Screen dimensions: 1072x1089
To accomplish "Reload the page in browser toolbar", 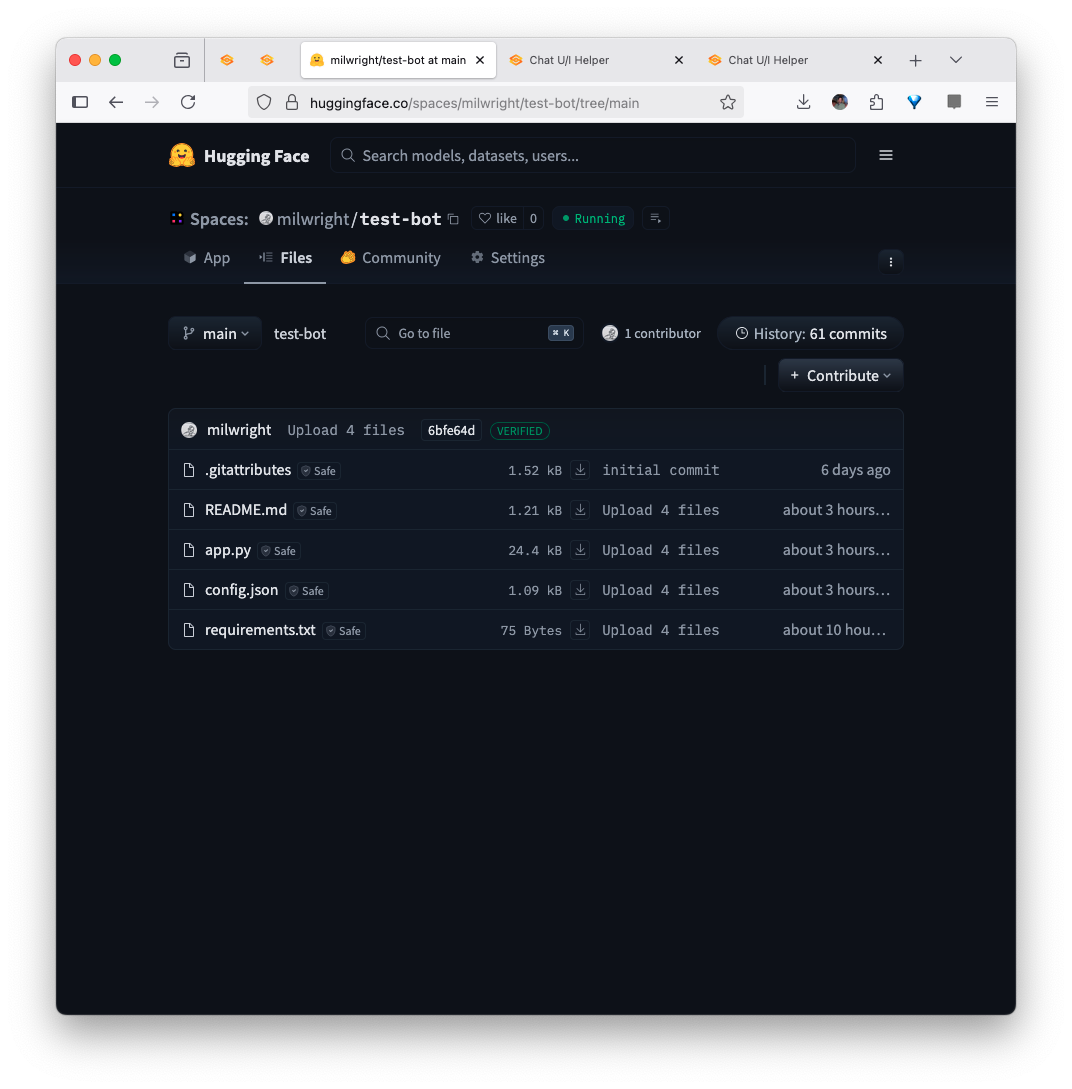I will pos(188,102).
